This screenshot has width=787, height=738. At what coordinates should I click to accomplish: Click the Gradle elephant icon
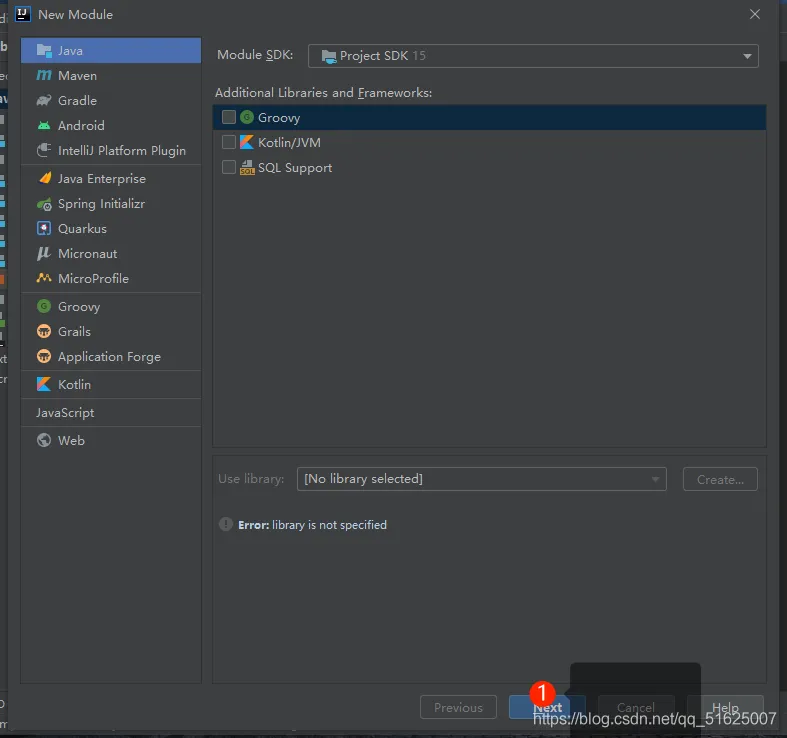44,100
